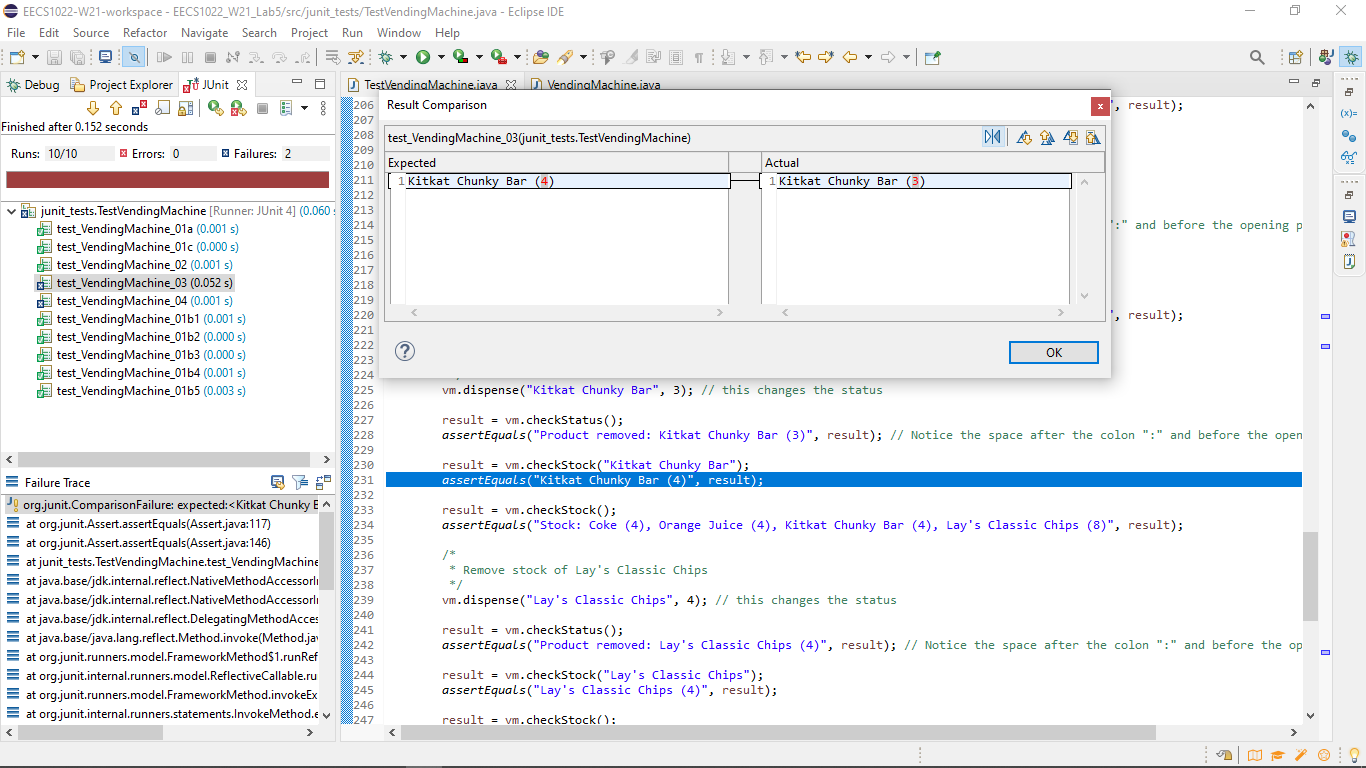Image resolution: width=1366 pixels, height=768 pixels.
Task: Click the Next Difference icon in Result Comparison
Action: pos(1024,137)
